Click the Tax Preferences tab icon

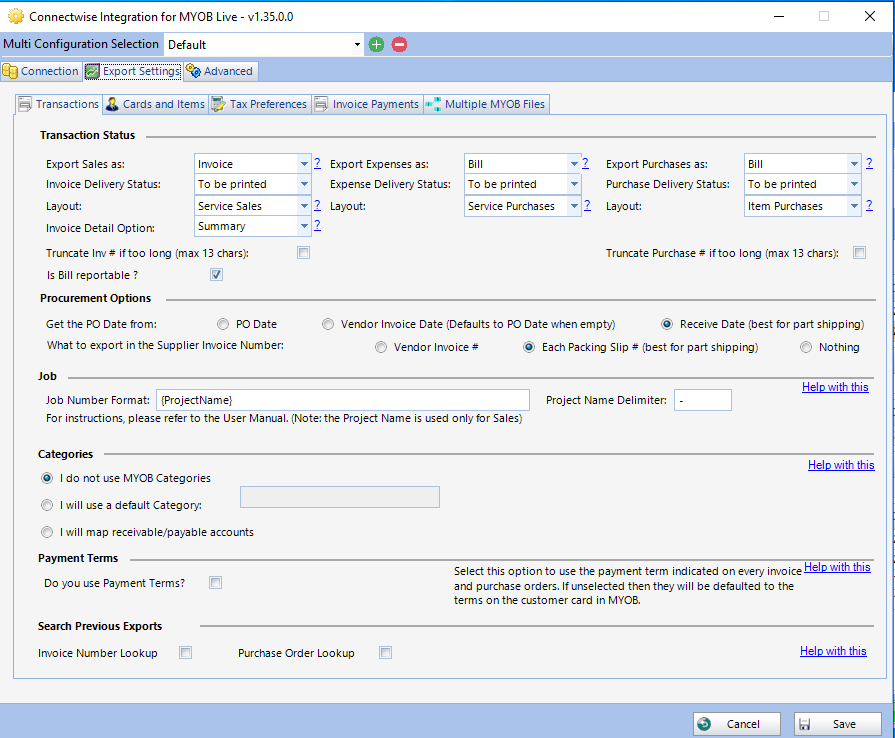217,104
